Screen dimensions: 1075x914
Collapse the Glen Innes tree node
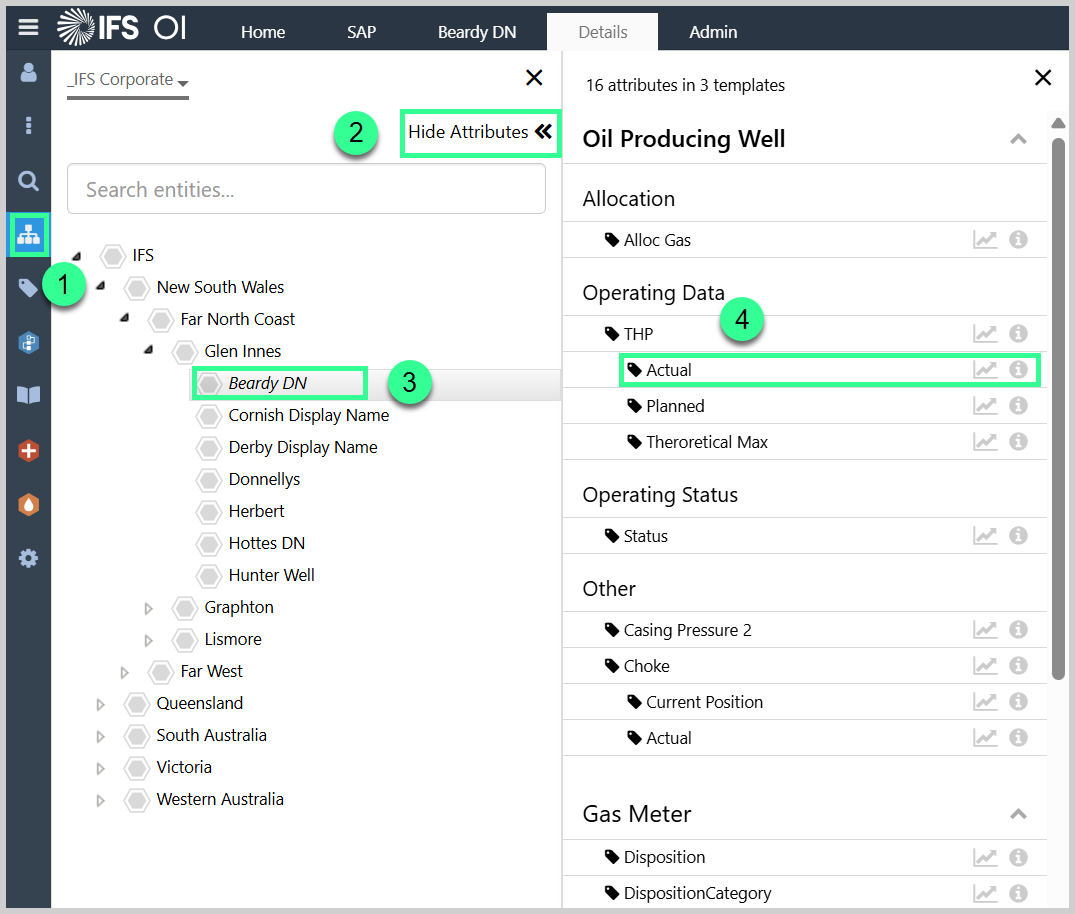click(x=148, y=351)
